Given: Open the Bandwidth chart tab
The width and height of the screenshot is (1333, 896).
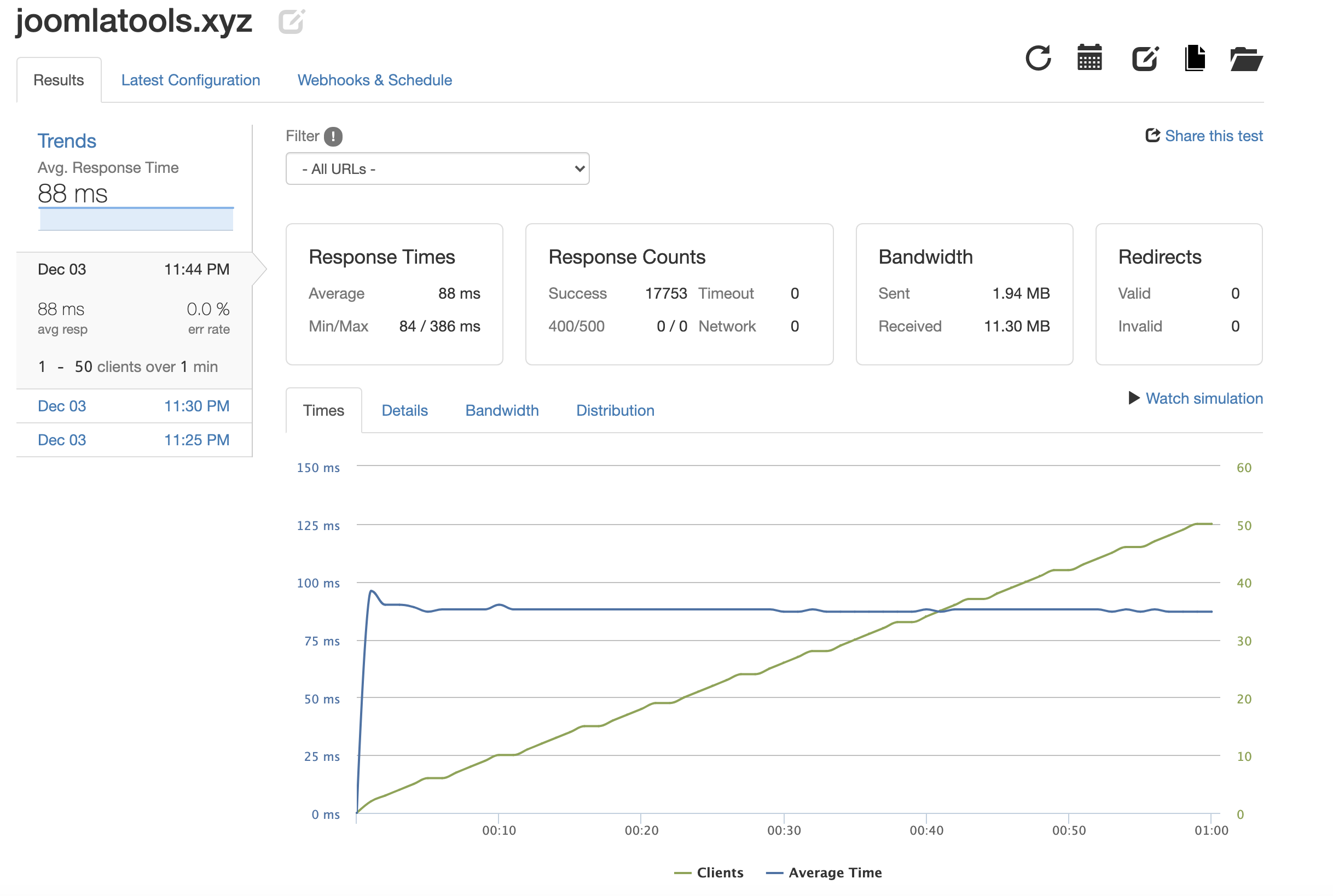Looking at the screenshot, I should coord(502,410).
